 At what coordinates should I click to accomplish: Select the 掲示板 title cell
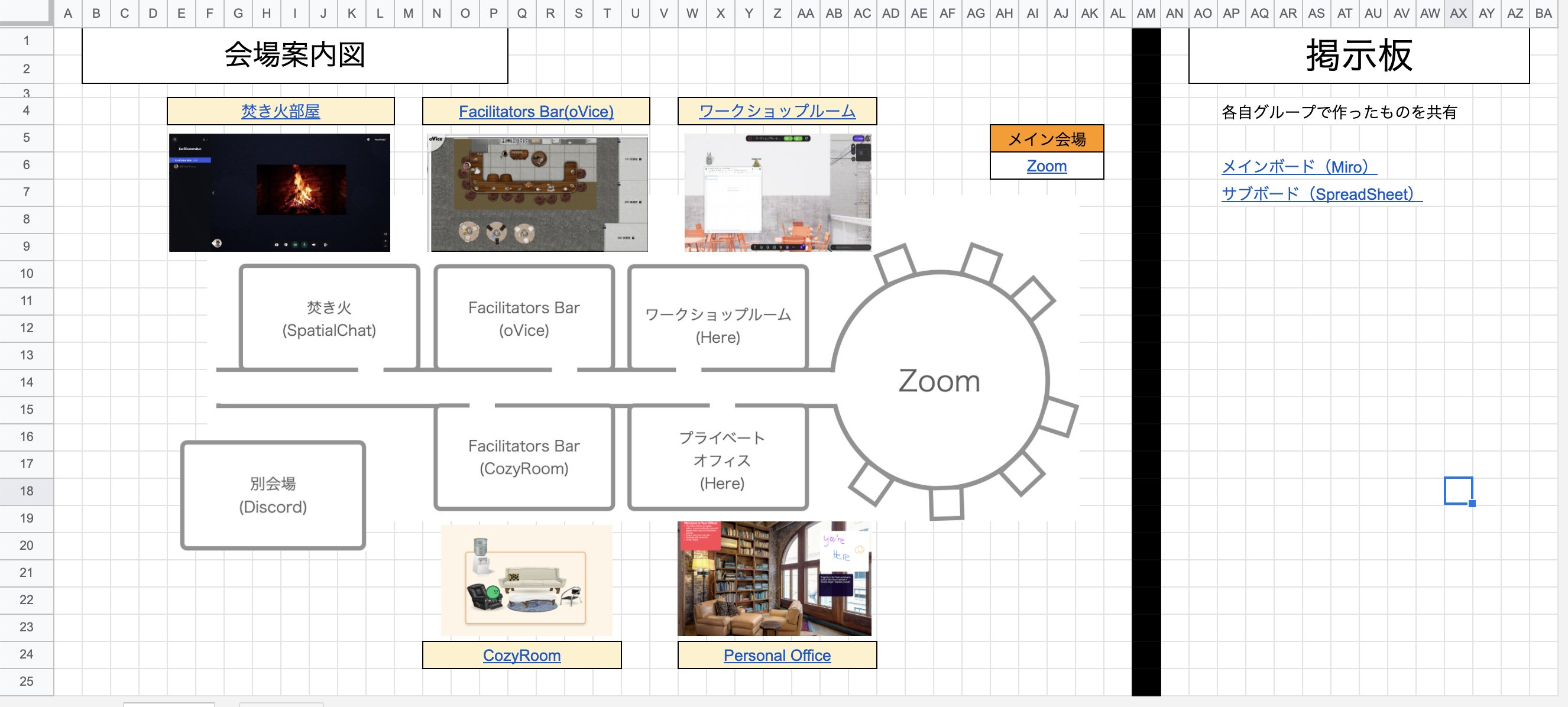tap(1359, 56)
